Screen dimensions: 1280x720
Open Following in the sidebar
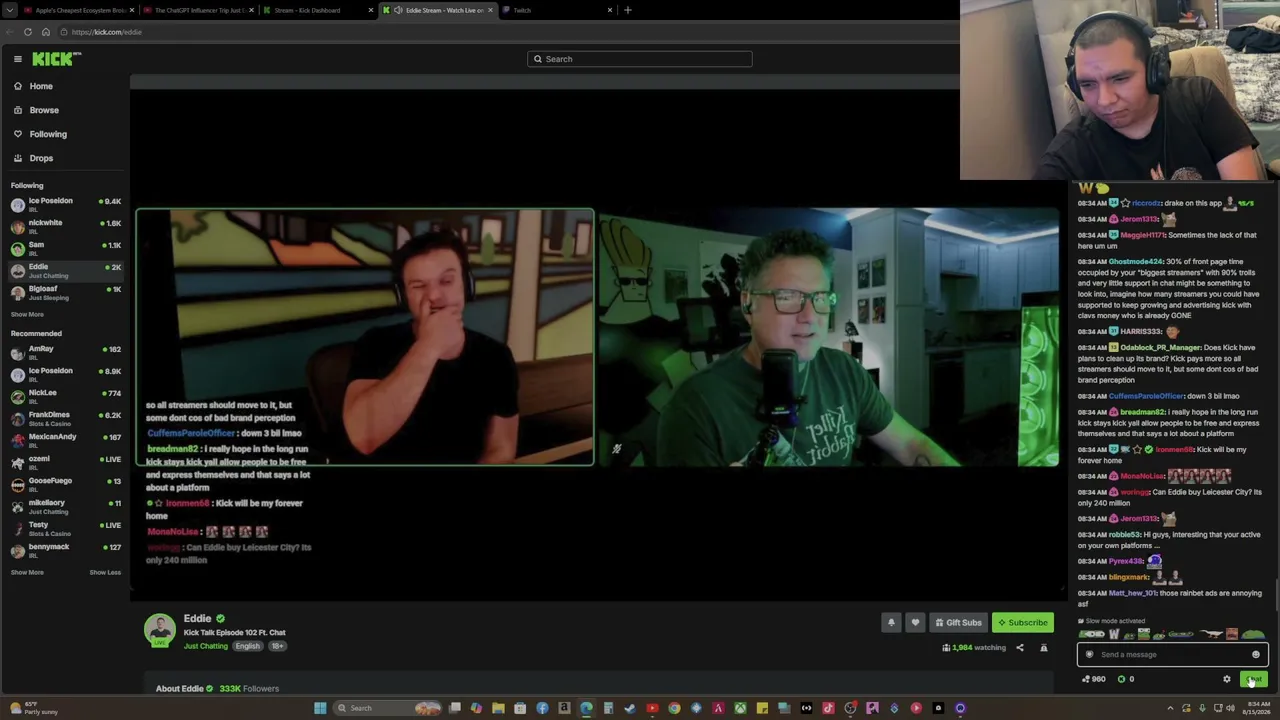[48, 134]
